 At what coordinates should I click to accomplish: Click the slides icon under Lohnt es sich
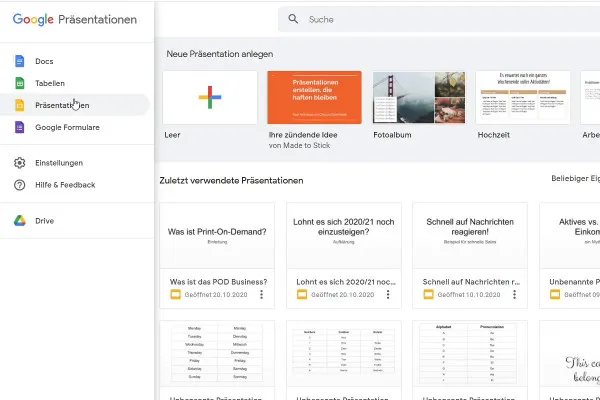click(x=302, y=294)
